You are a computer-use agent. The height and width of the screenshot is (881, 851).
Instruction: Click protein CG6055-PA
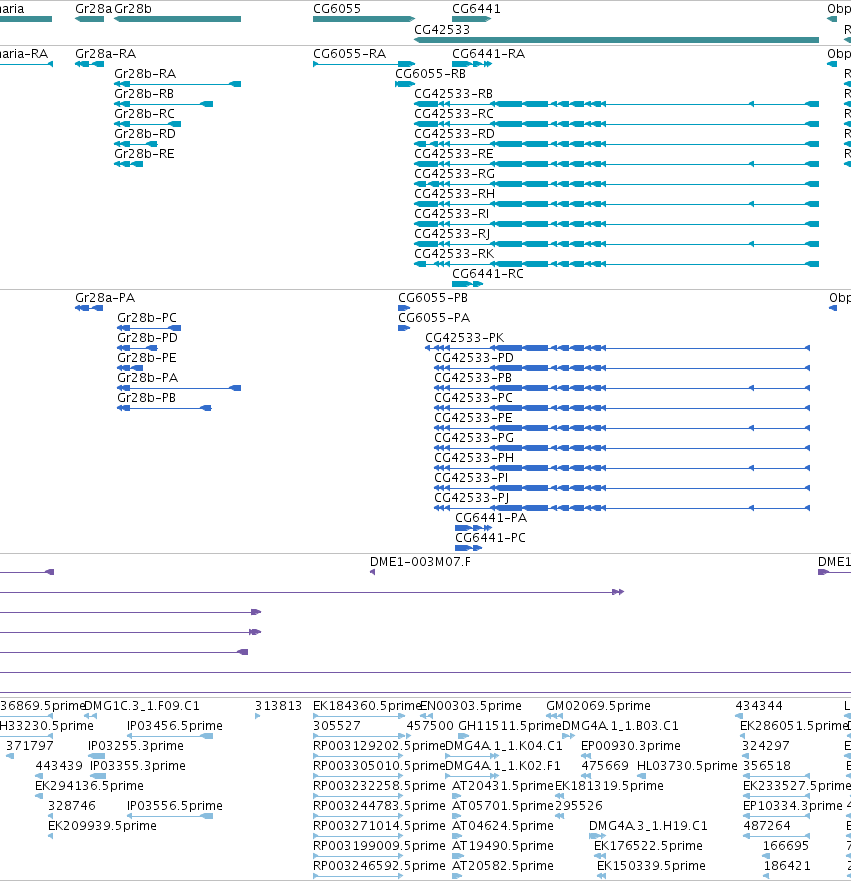coord(404,328)
